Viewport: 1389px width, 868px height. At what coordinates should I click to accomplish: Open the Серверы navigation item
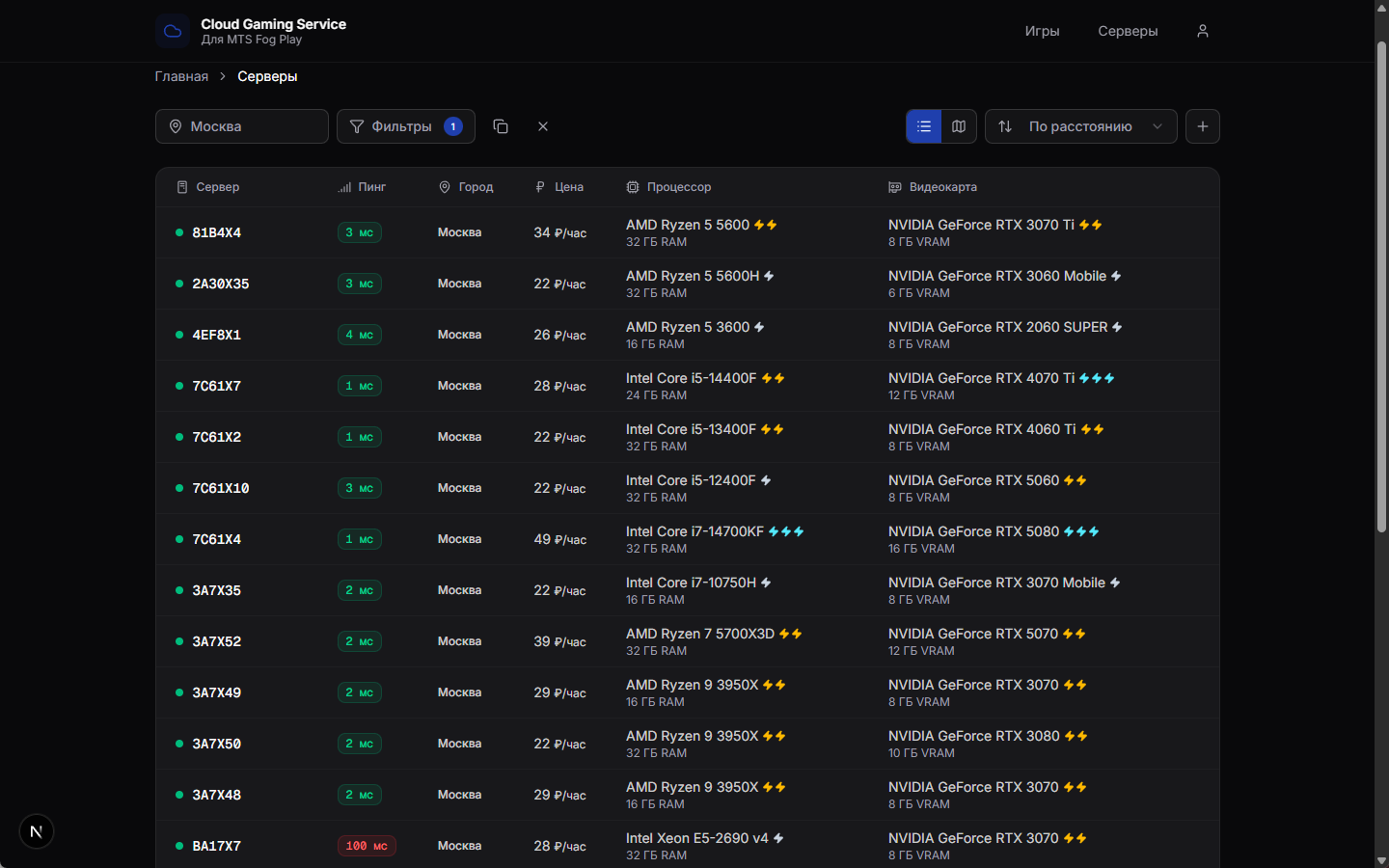1128,31
